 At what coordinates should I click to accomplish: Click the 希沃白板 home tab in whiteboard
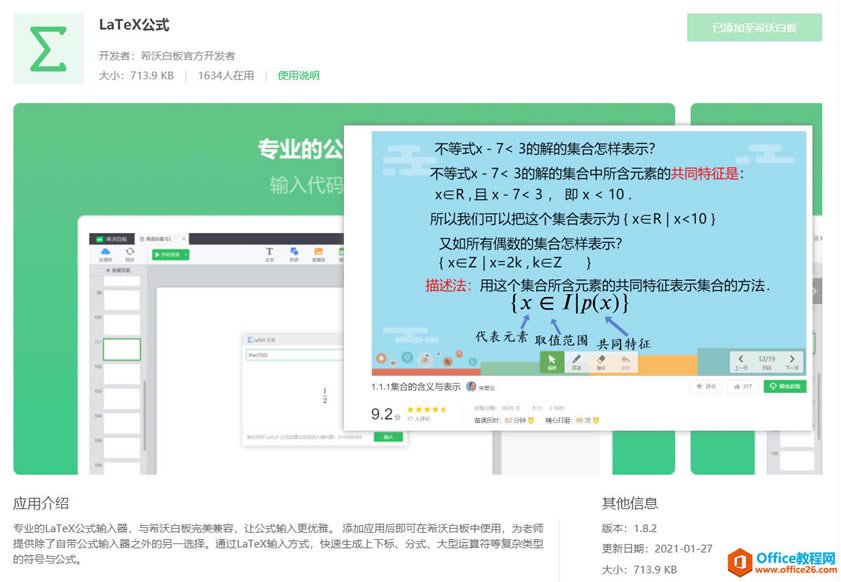point(112,239)
